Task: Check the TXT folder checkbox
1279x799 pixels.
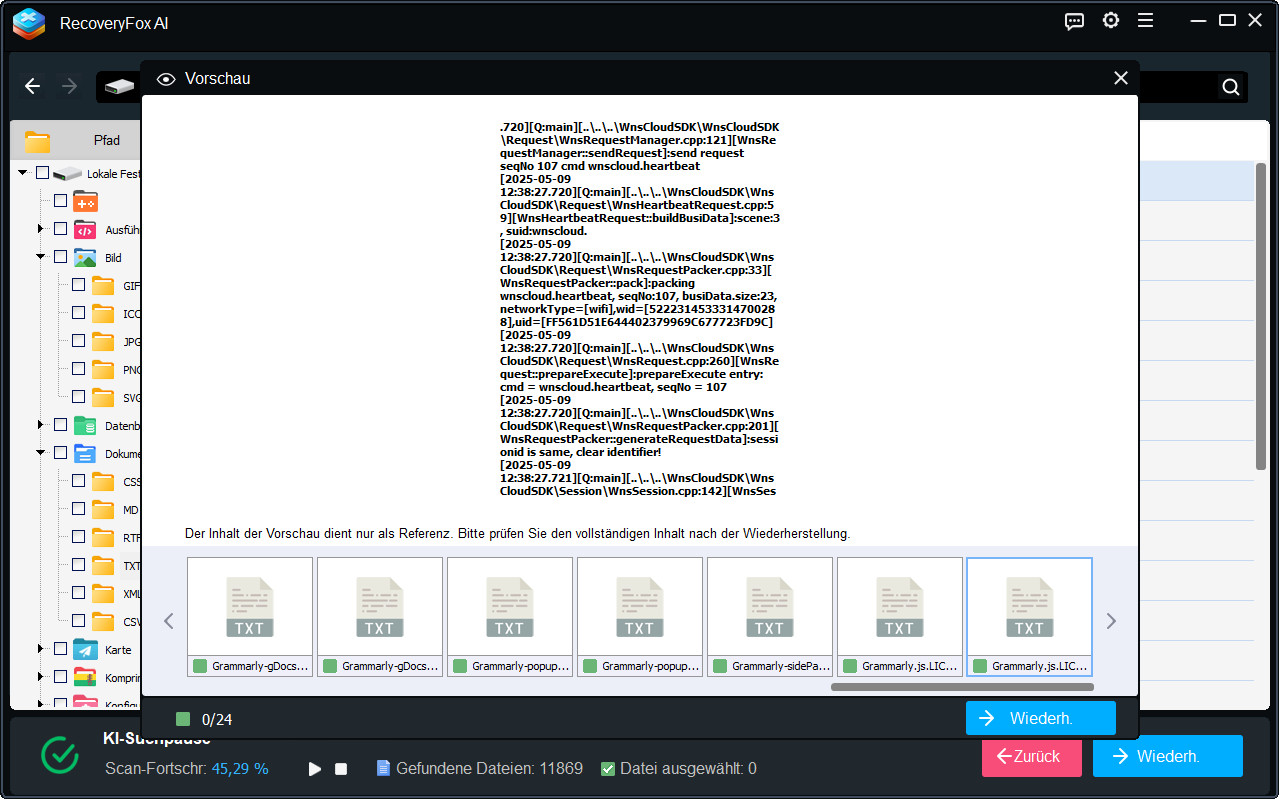Action: (78, 565)
